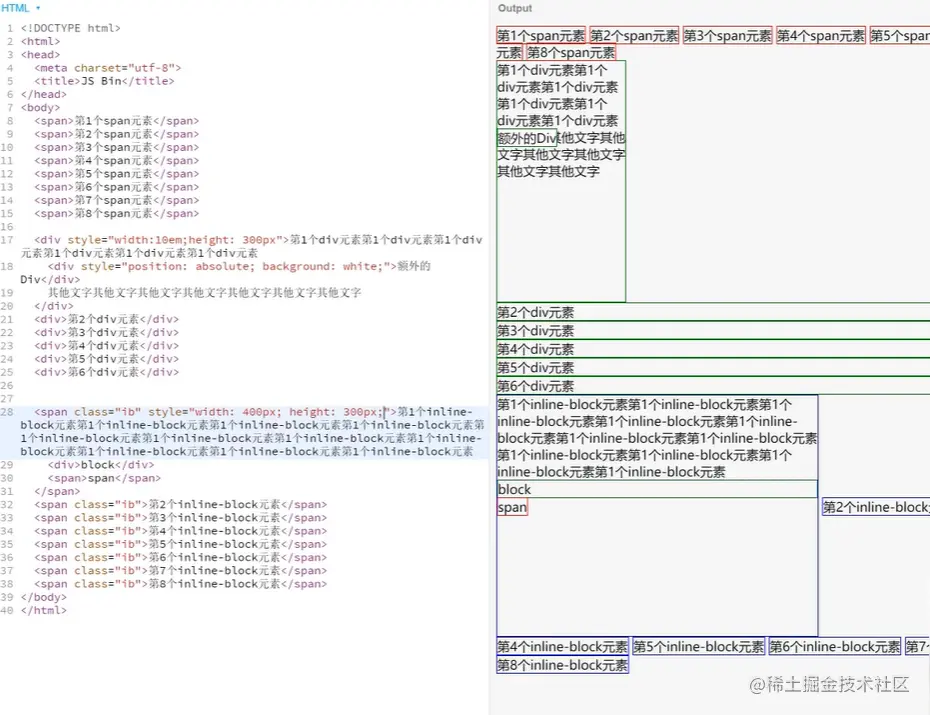Viewport: 930px width, 715px height.
Task: Click the 第8个span元素 box in the Output
Action: click(x=571, y=53)
